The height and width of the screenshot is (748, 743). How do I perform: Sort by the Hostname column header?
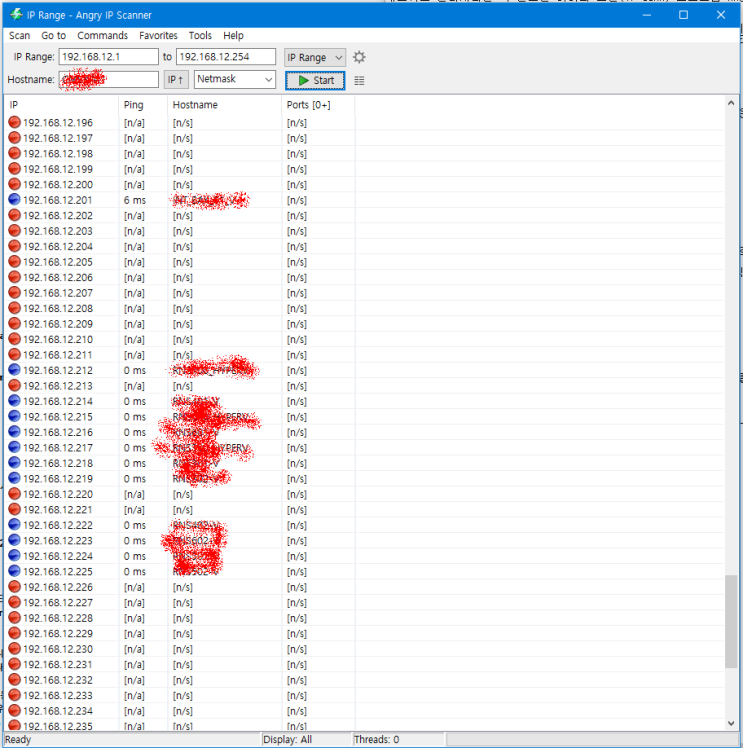pyautogui.click(x=225, y=104)
